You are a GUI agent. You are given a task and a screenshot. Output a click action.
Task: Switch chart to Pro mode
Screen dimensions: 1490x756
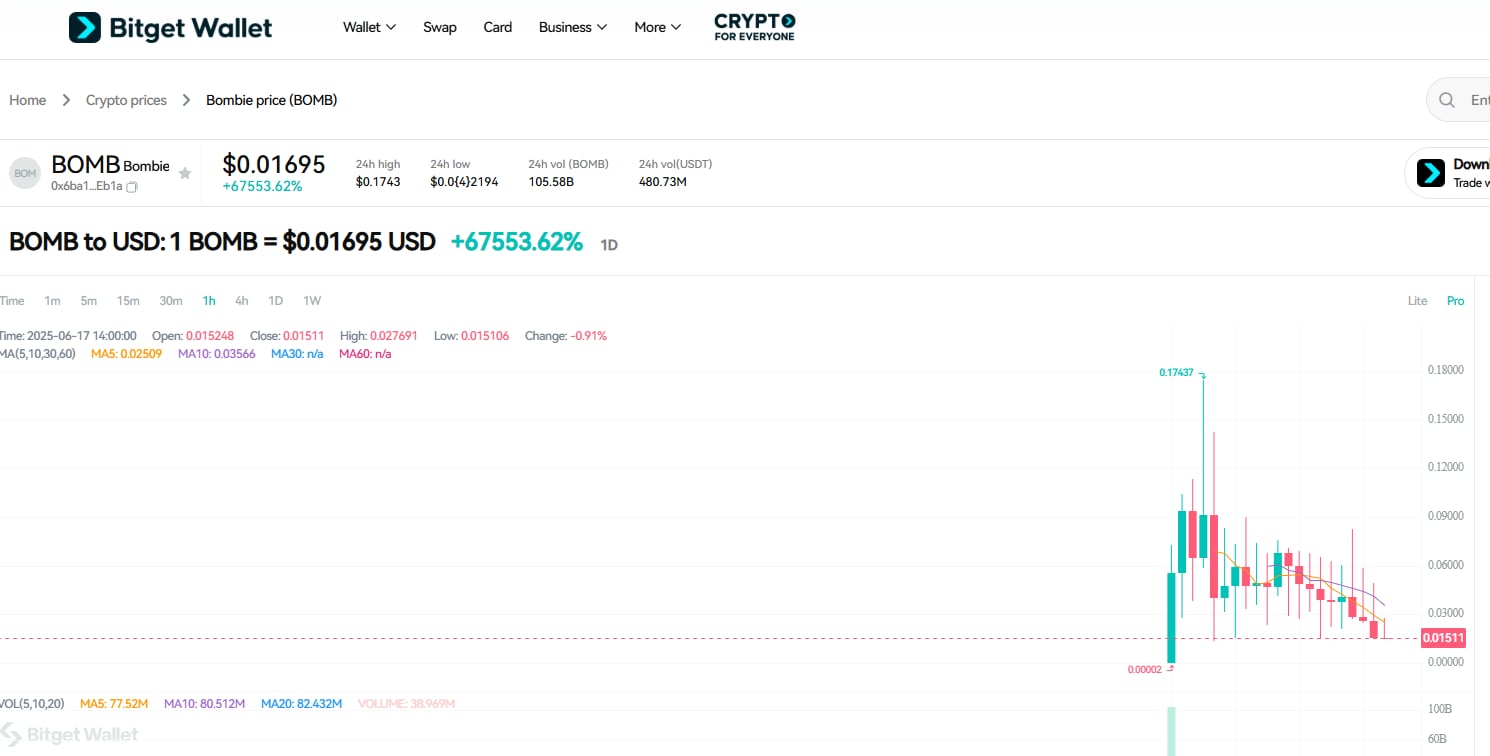(x=1455, y=300)
